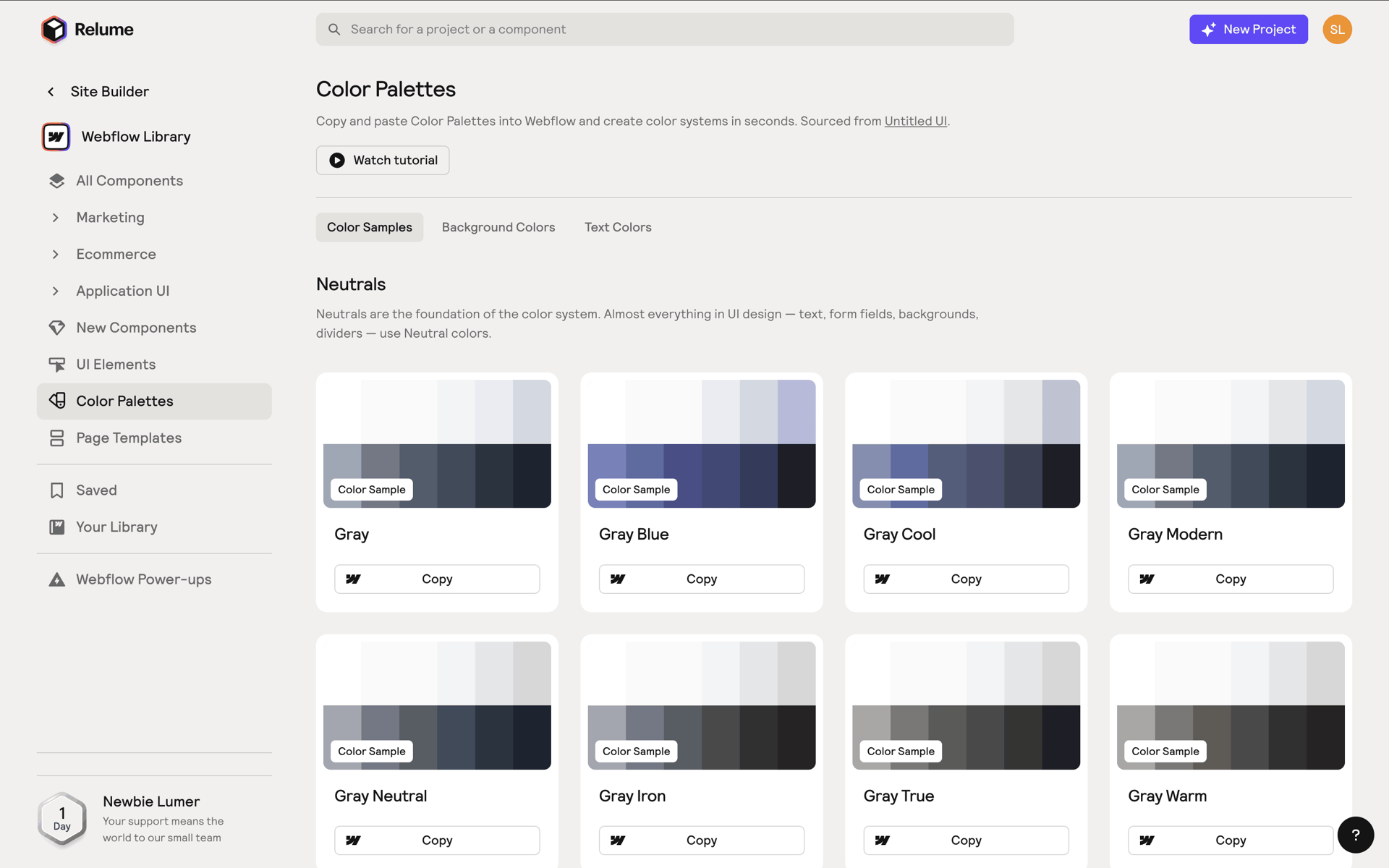Copy the Gray Neutral palette
This screenshot has height=868, width=1389.
[x=437, y=841]
